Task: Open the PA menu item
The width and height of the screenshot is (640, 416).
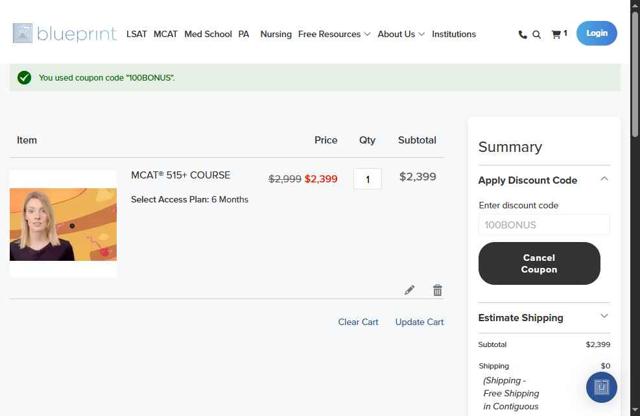Action: coord(244,34)
